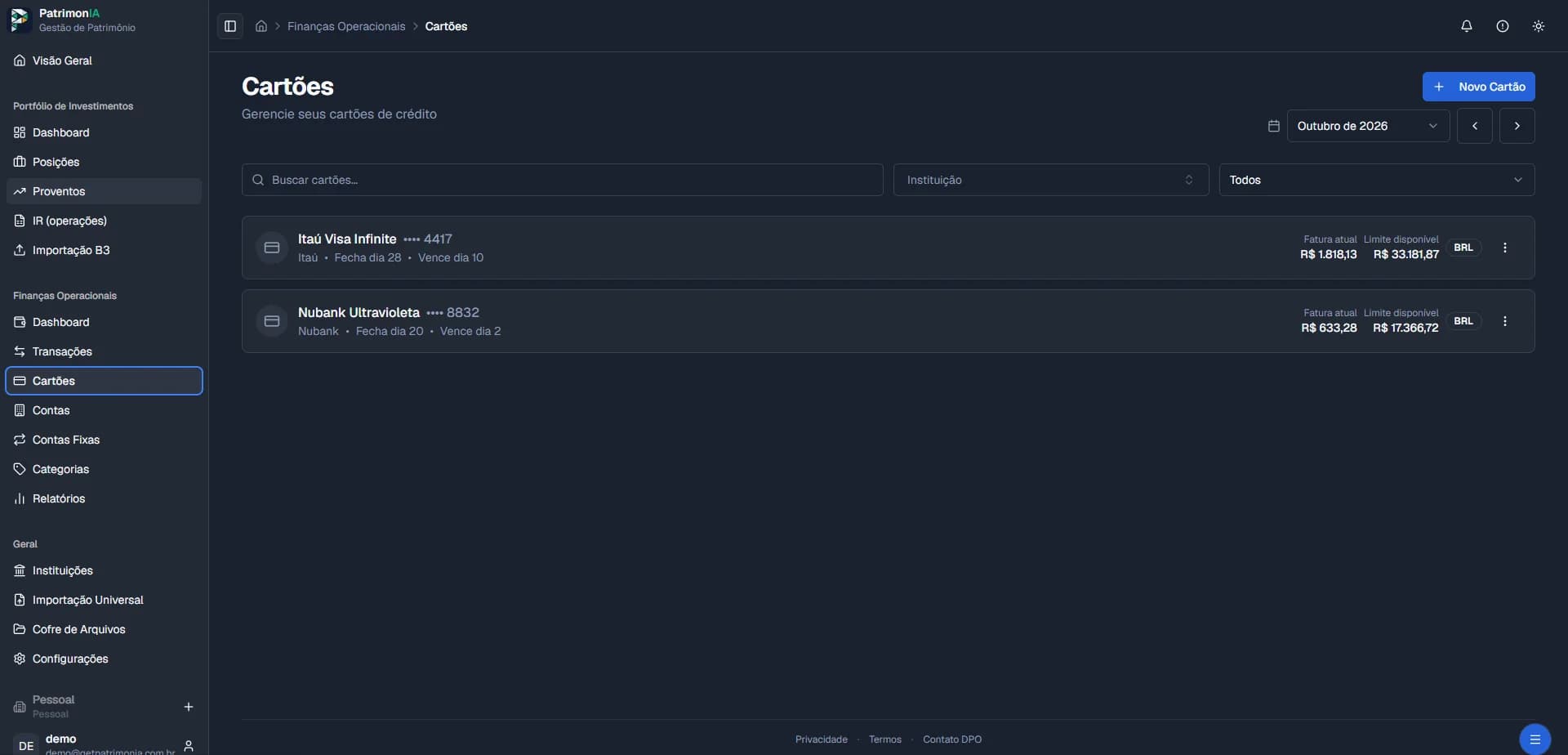Open the Privacidade footer link
1568x755 pixels.
pos(822,739)
